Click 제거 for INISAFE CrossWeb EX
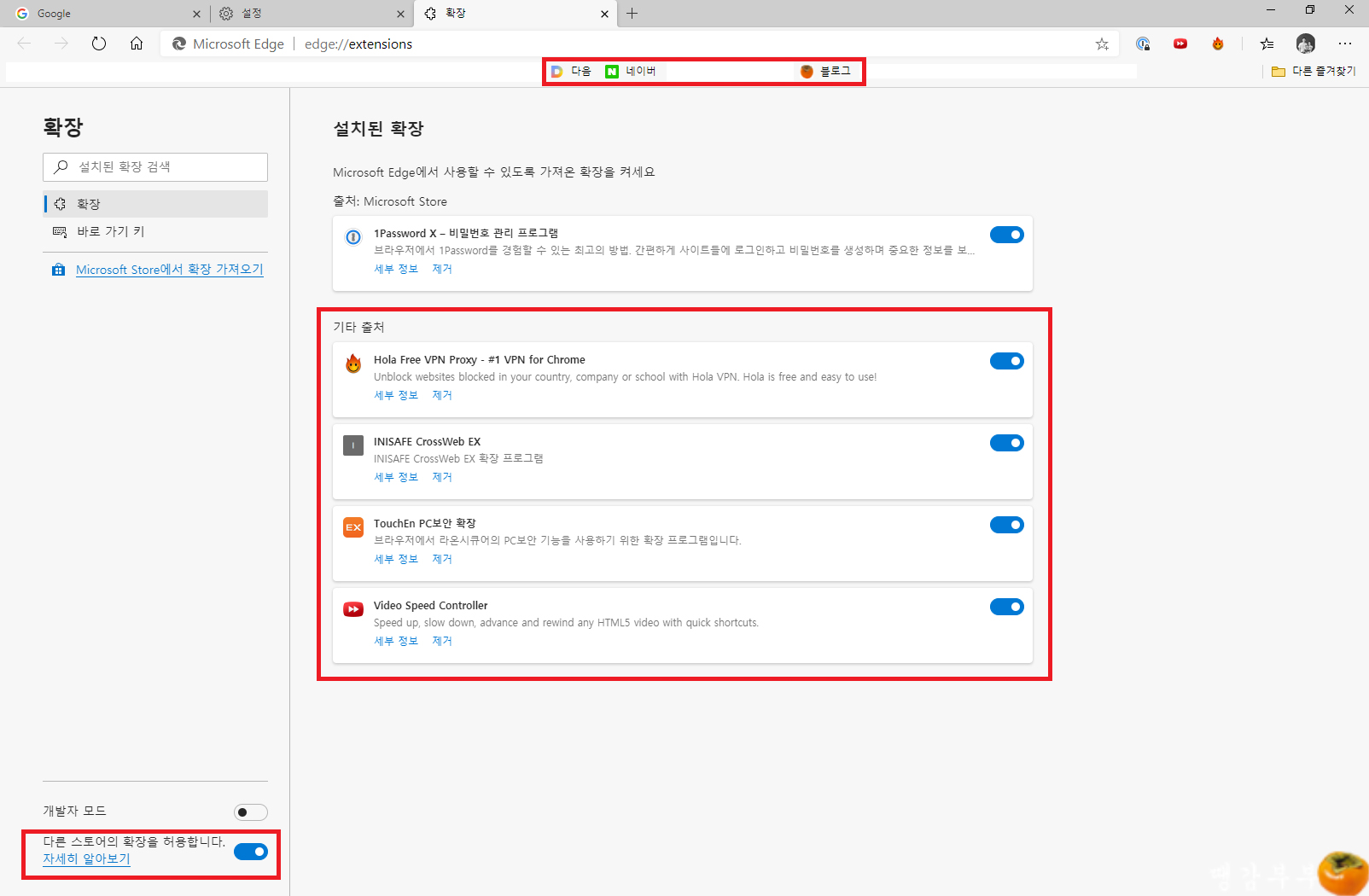Image resolution: width=1369 pixels, height=896 pixels. coord(442,477)
